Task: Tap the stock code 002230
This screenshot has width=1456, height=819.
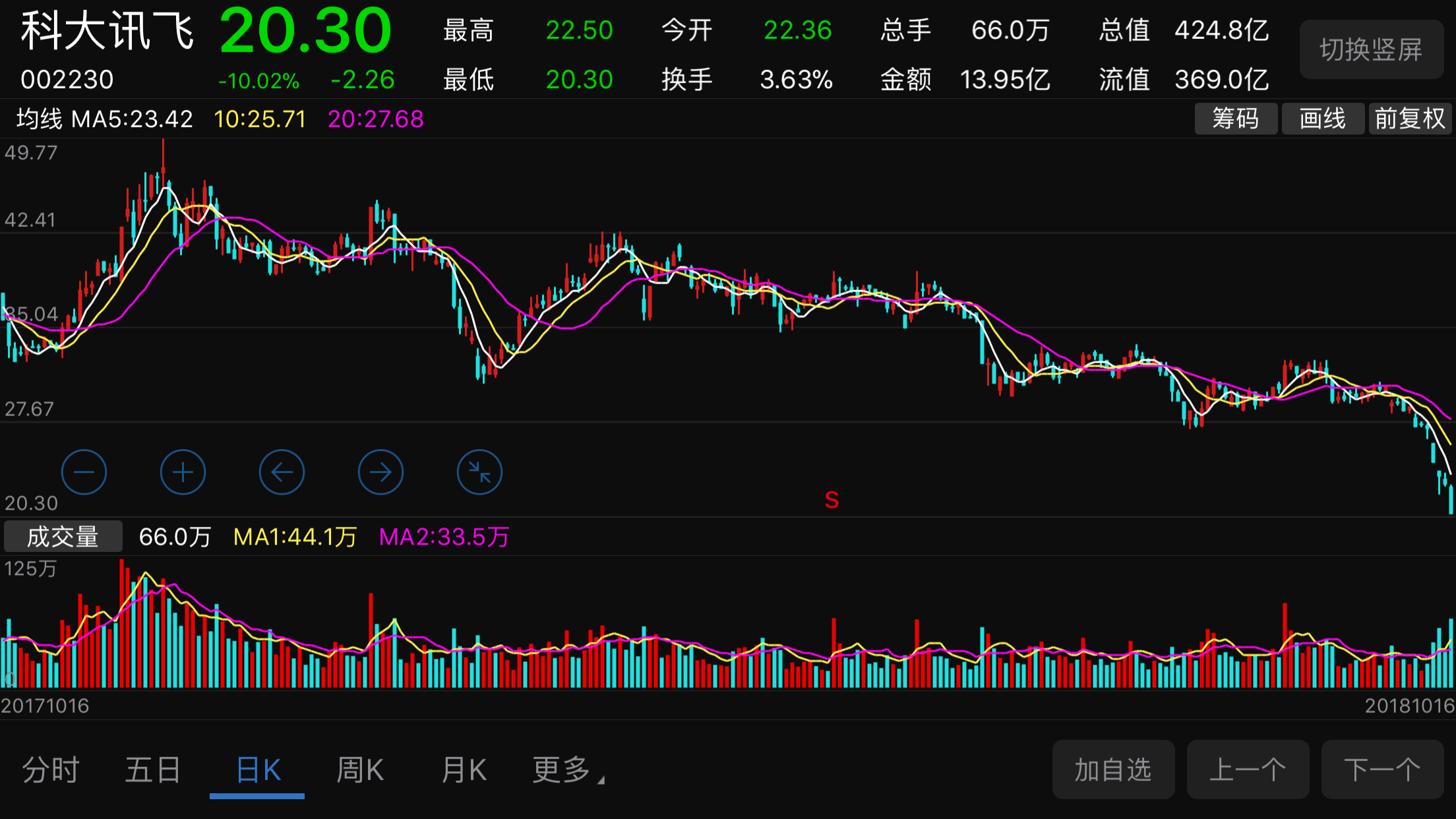Action: point(67,80)
